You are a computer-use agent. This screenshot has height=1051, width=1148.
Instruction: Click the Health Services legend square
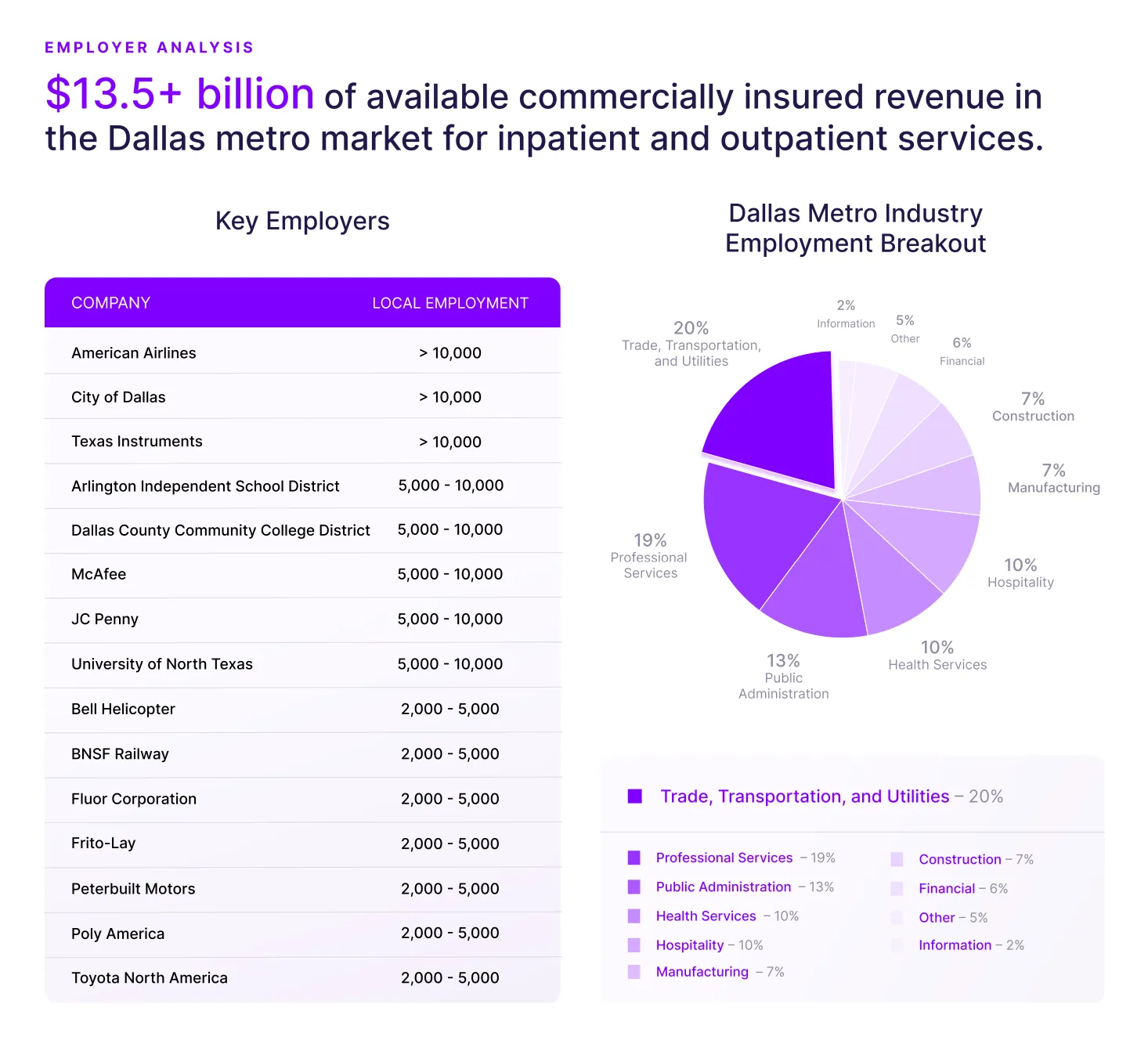634,916
